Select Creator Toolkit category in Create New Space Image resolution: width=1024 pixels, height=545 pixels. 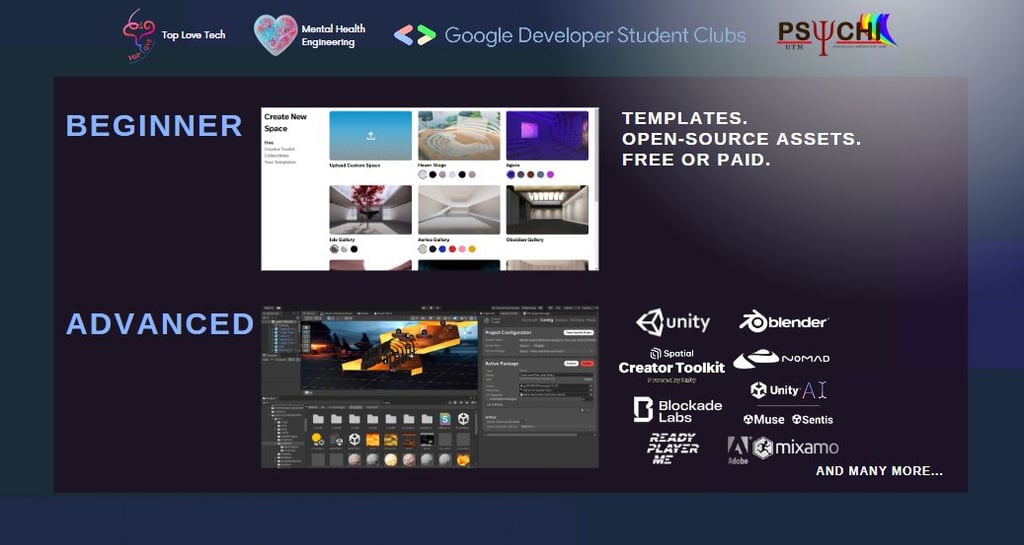click(x=280, y=149)
